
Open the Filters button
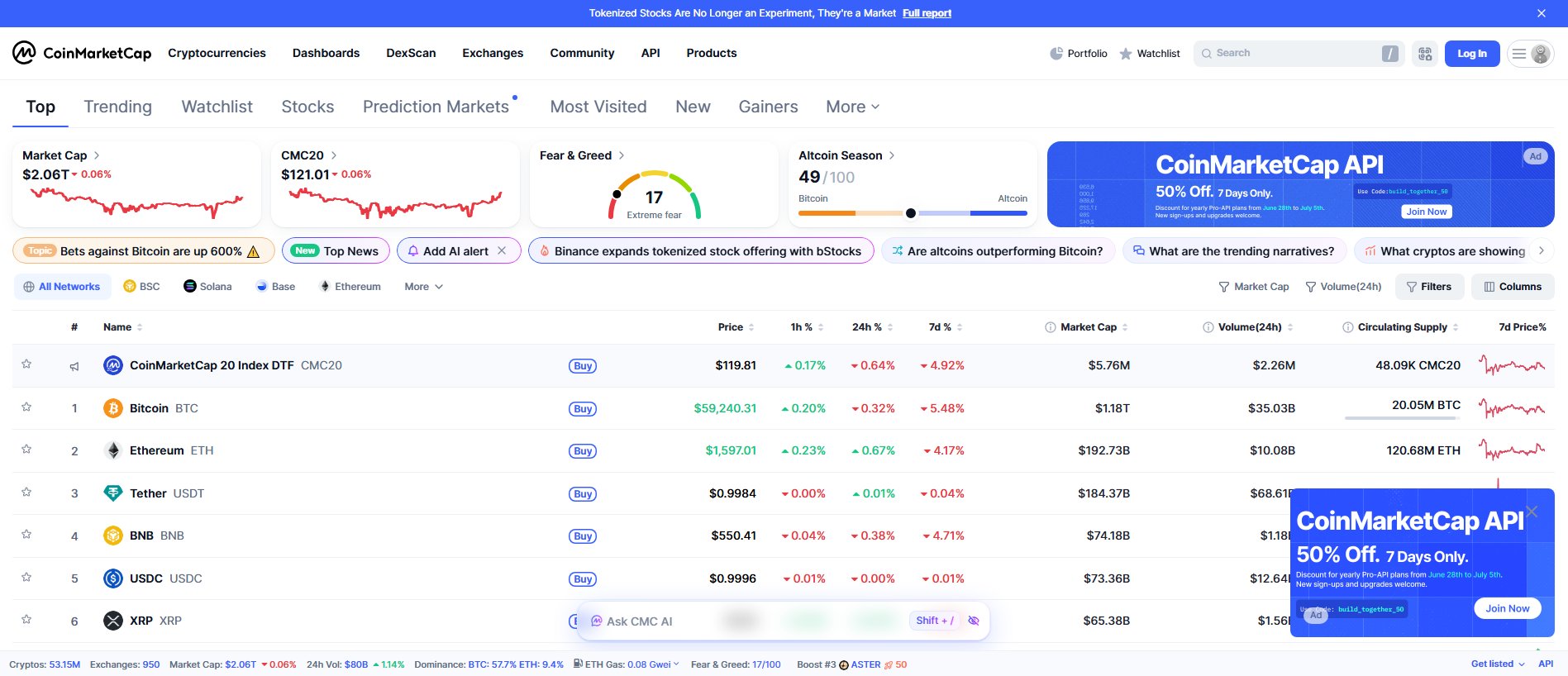pyautogui.click(x=1430, y=287)
